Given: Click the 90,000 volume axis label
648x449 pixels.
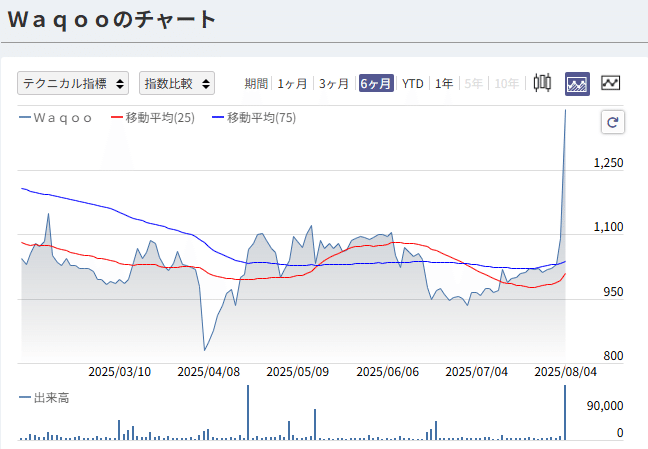Looking at the screenshot, I should click(605, 406).
